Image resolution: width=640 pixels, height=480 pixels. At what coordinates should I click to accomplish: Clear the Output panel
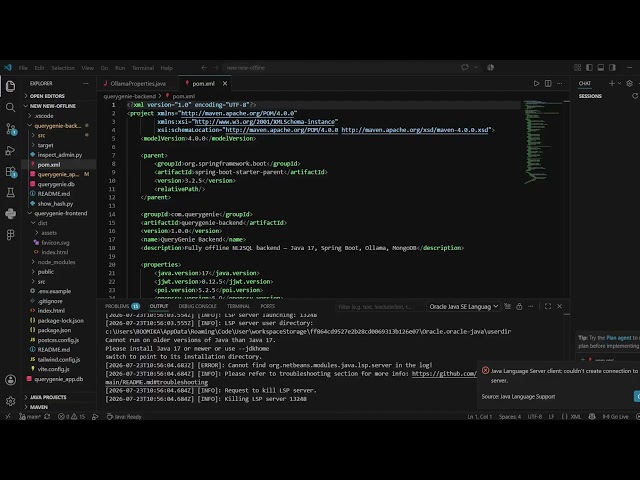click(x=508, y=307)
